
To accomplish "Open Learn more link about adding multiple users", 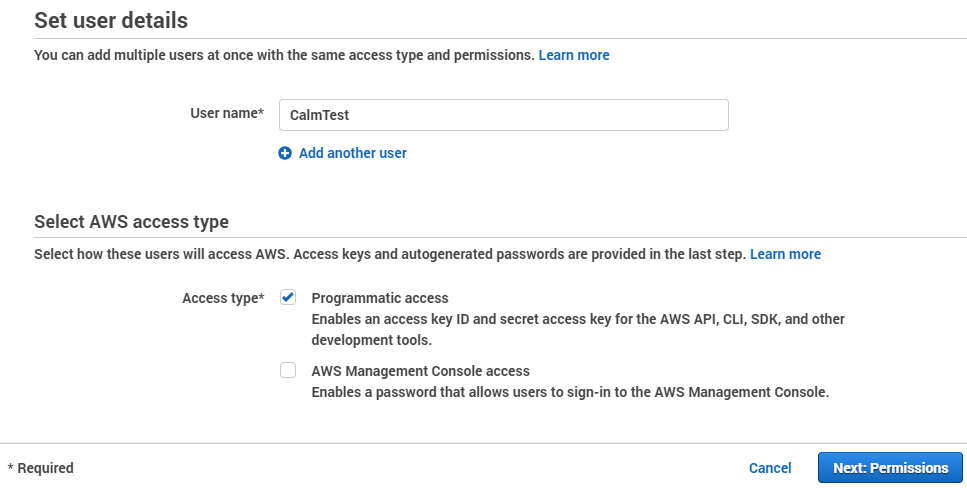I will (574, 55).
